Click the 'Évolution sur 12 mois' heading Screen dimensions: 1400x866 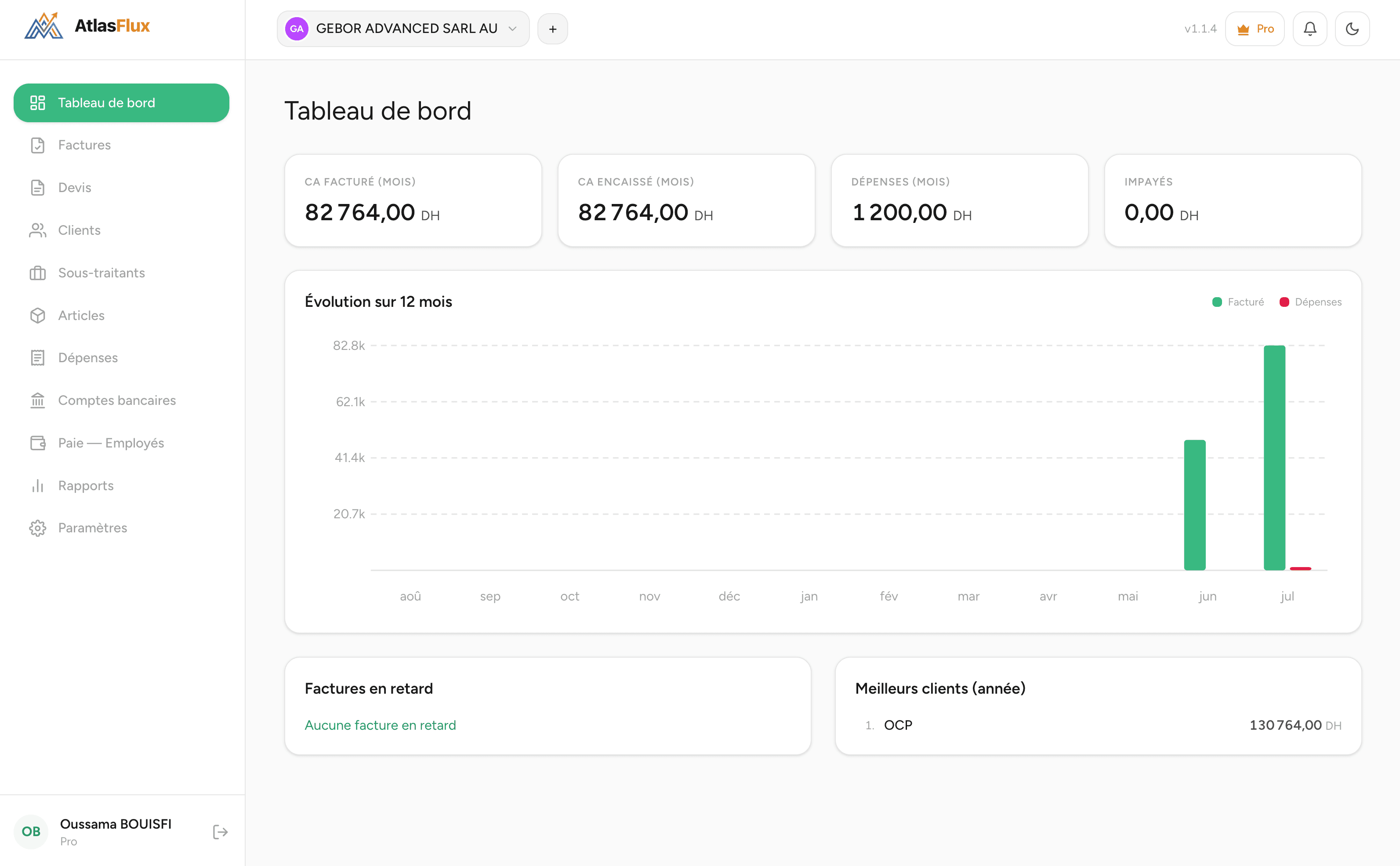click(x=378, y=302)
